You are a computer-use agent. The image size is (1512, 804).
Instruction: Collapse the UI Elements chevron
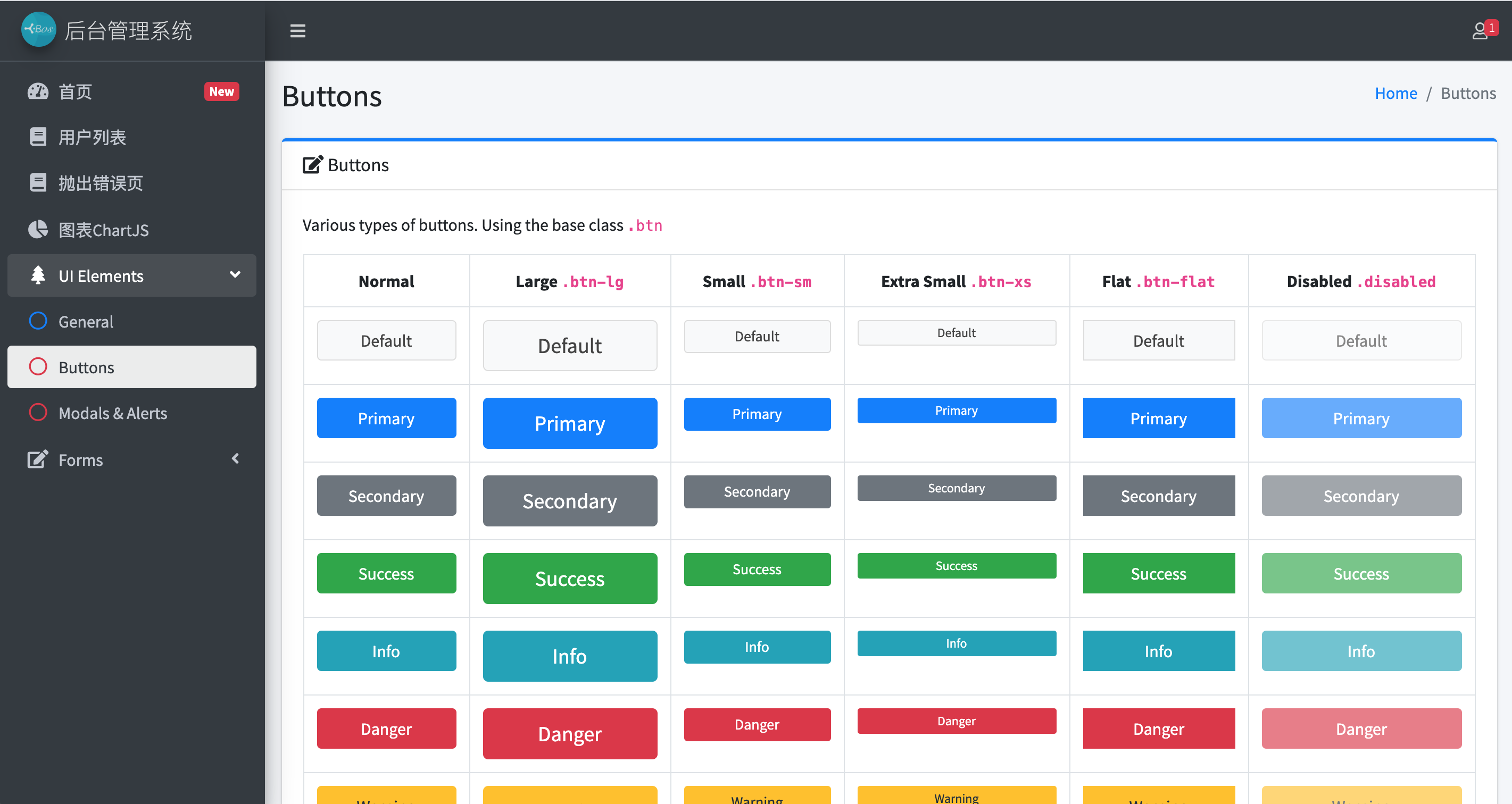click(235, 275)
